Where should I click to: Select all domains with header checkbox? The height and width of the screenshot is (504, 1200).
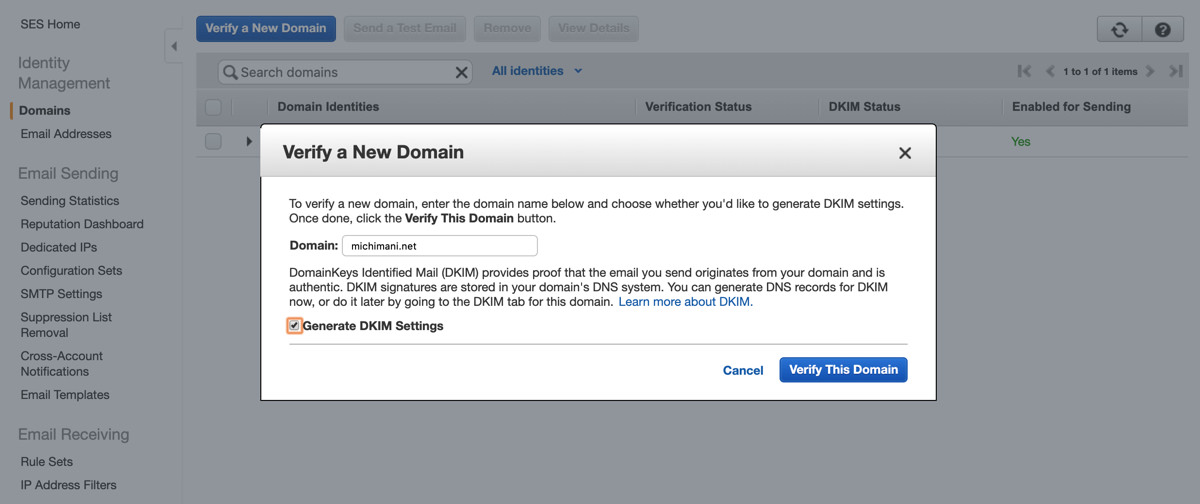click(x=213, y=107)
